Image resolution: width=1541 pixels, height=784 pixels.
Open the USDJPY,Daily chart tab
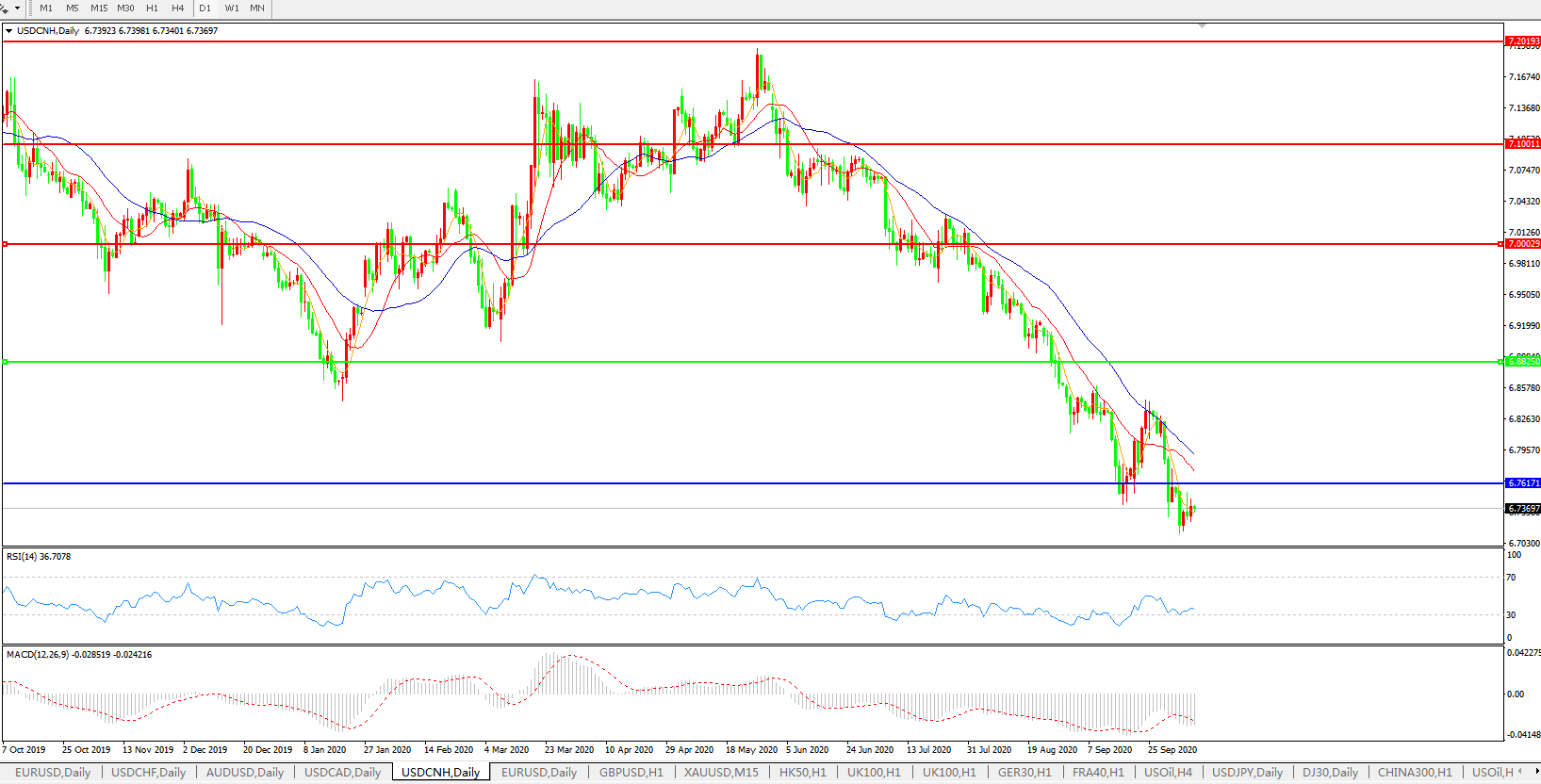pyautogui.click(x=1247, y=773)
